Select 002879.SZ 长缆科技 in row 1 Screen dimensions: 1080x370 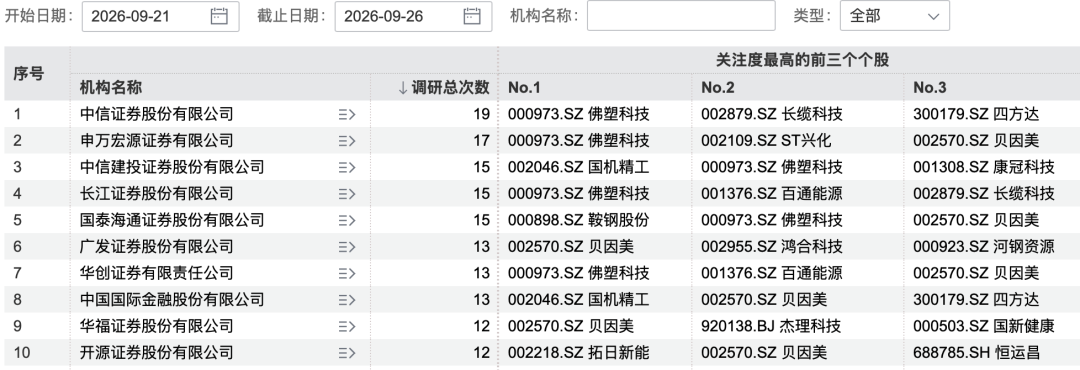coord(771,114)
